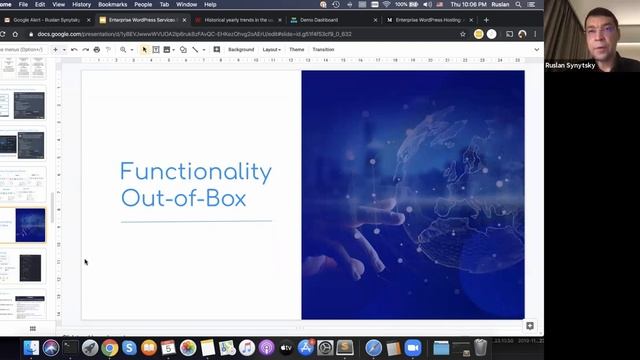Click the volume icon in menu bar

(427, 4)
